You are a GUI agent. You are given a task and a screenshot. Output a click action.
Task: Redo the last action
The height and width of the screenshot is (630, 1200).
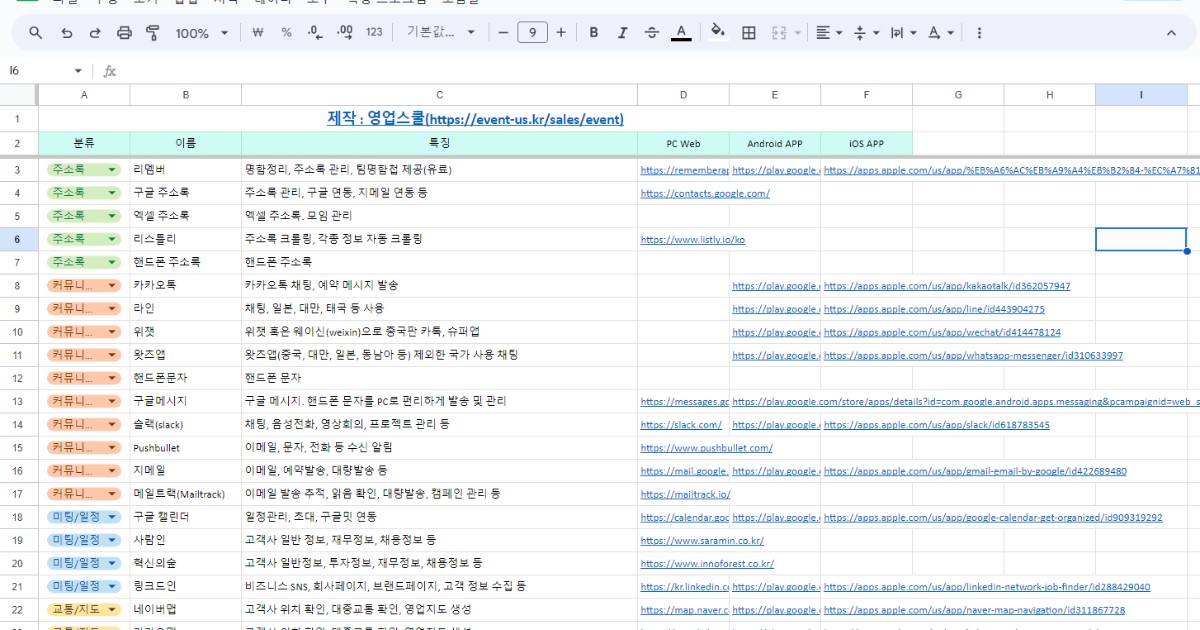click(x=94, y=32)
